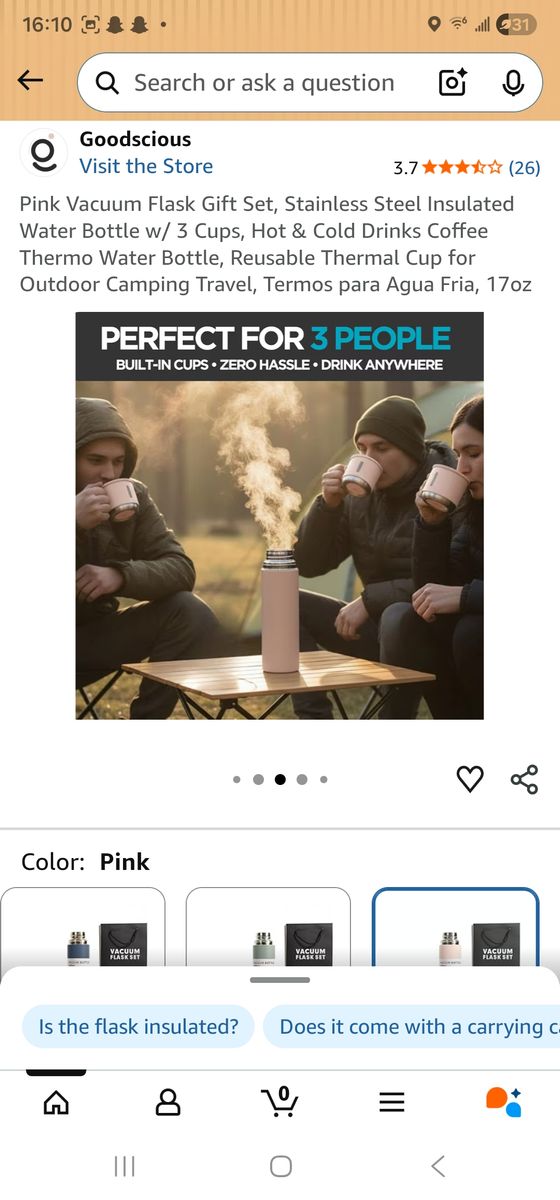Visit the Goodscious store link
Screen dimensions: 560x1200
pyautogui.click(x=146, y=166)
